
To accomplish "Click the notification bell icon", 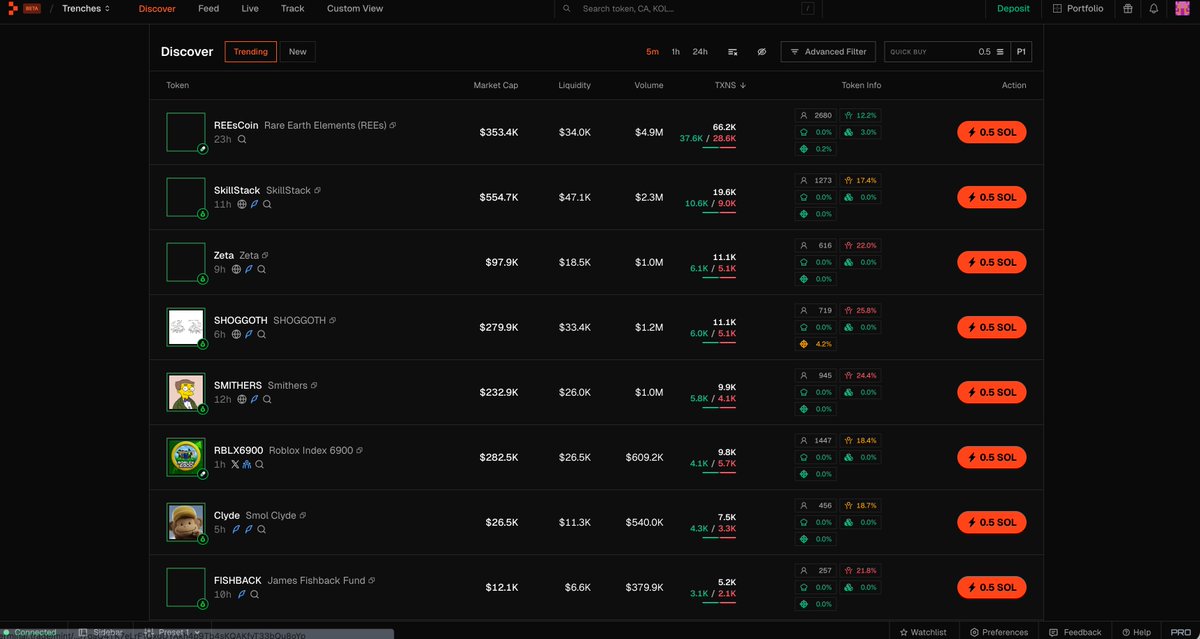I will click(1153, 9).
